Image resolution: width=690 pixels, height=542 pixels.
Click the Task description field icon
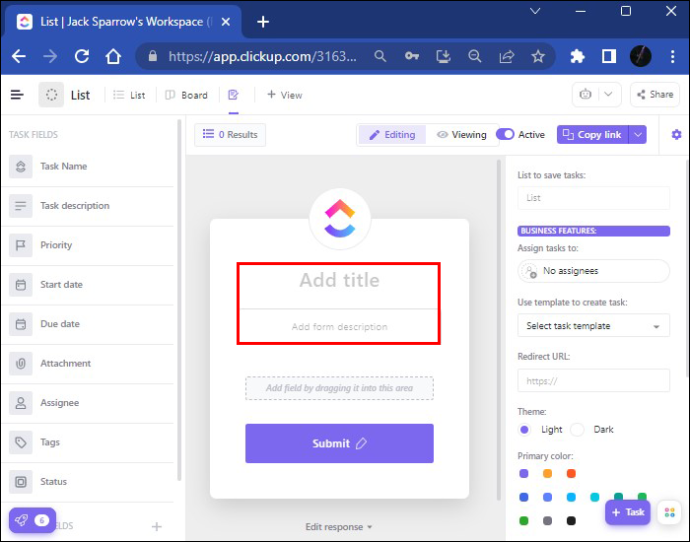click(20, 205)
